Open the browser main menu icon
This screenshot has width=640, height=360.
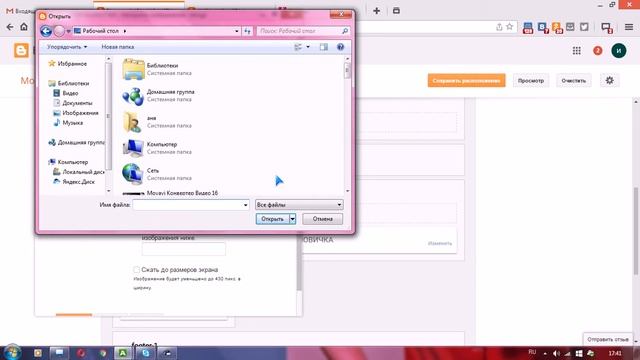[629, 27]
